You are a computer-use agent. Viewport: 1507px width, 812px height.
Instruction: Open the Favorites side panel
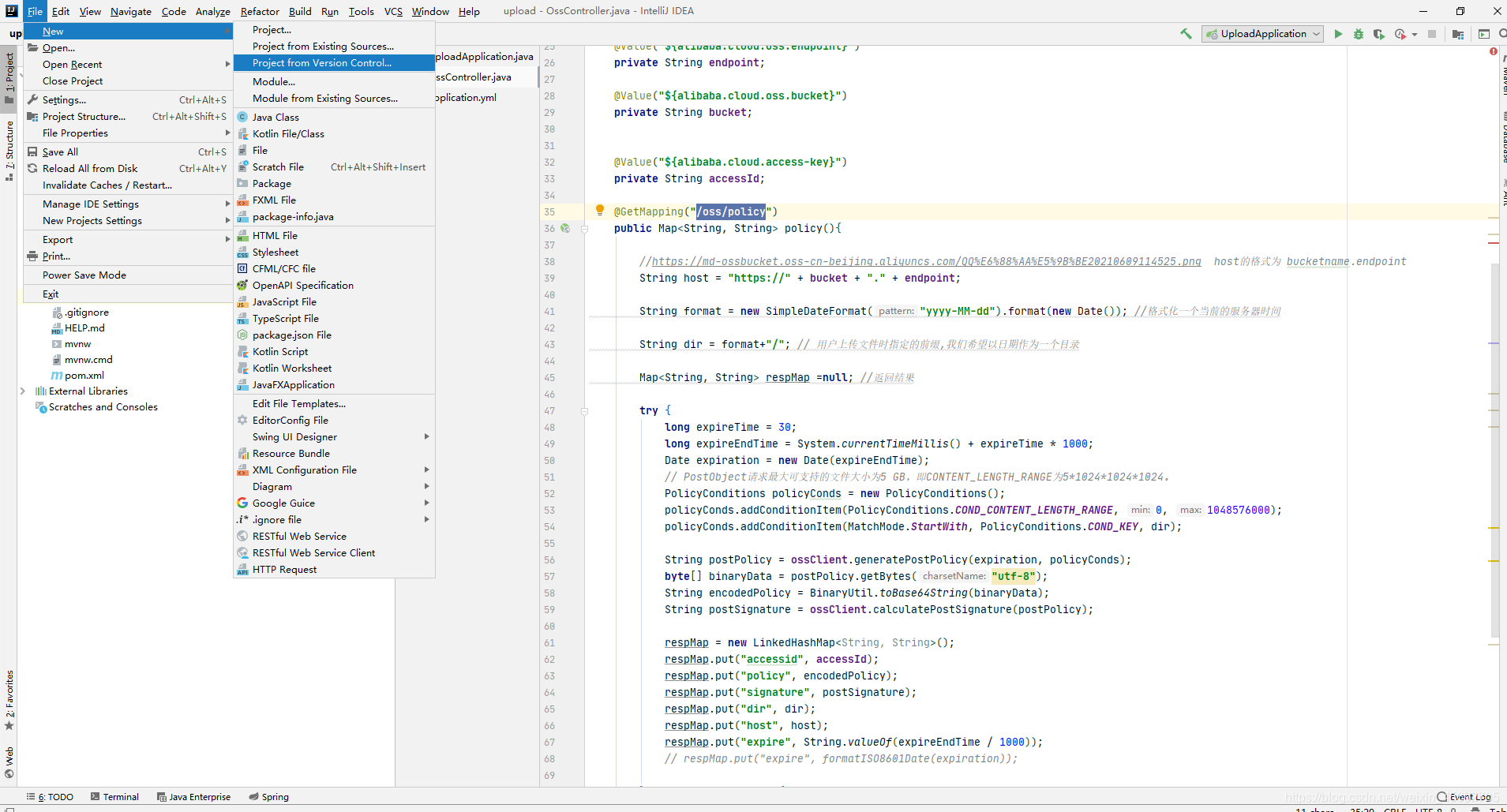(9, 700)
